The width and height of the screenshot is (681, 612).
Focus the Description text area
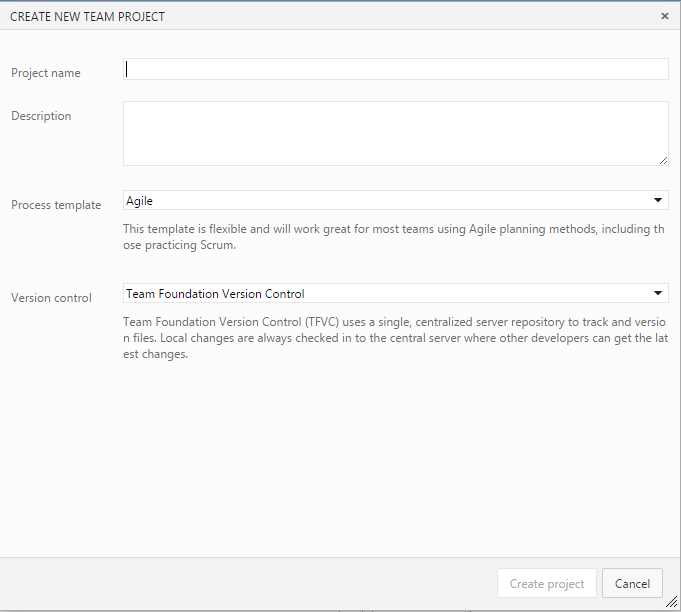(395, 132)
